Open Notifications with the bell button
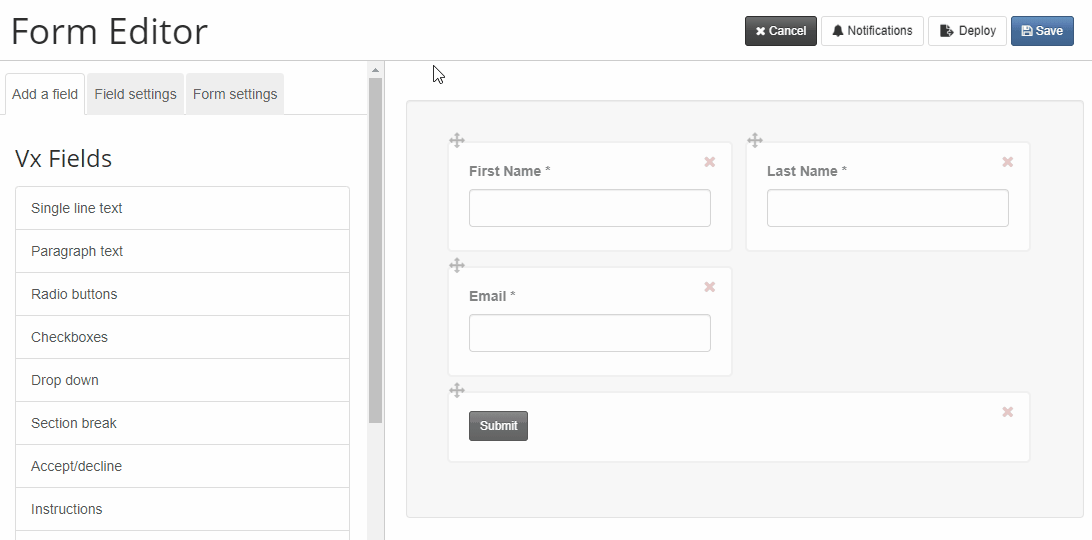The image size is (1092, 540). click(873, 31)
